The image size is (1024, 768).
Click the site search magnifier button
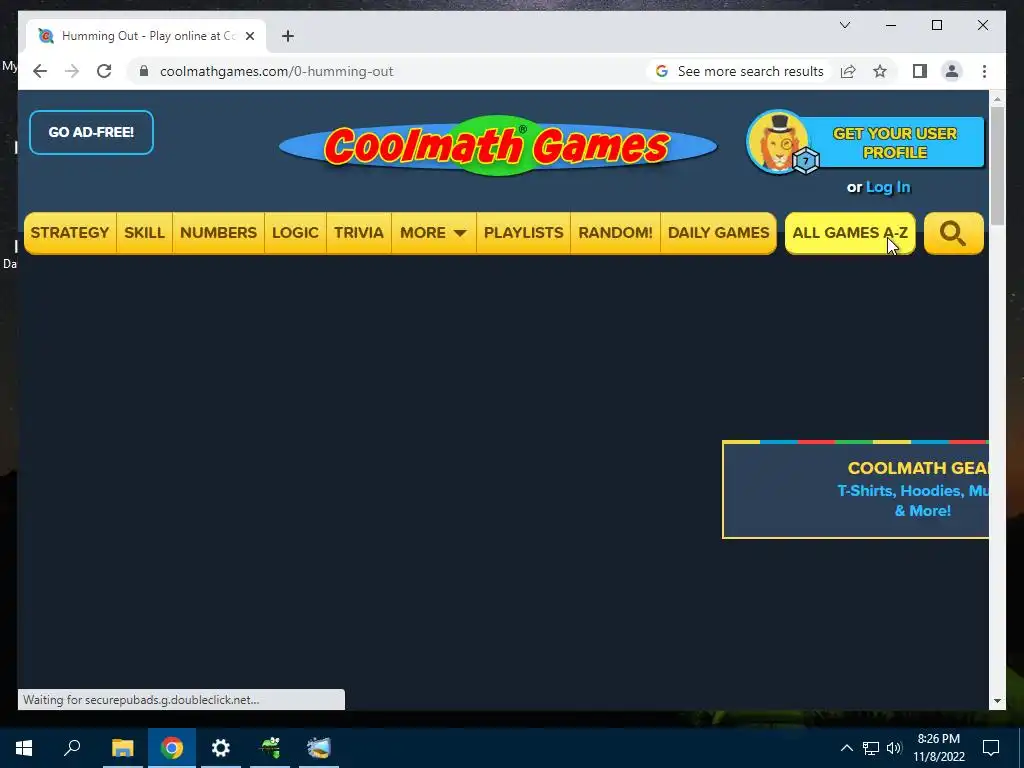point(953,233)
